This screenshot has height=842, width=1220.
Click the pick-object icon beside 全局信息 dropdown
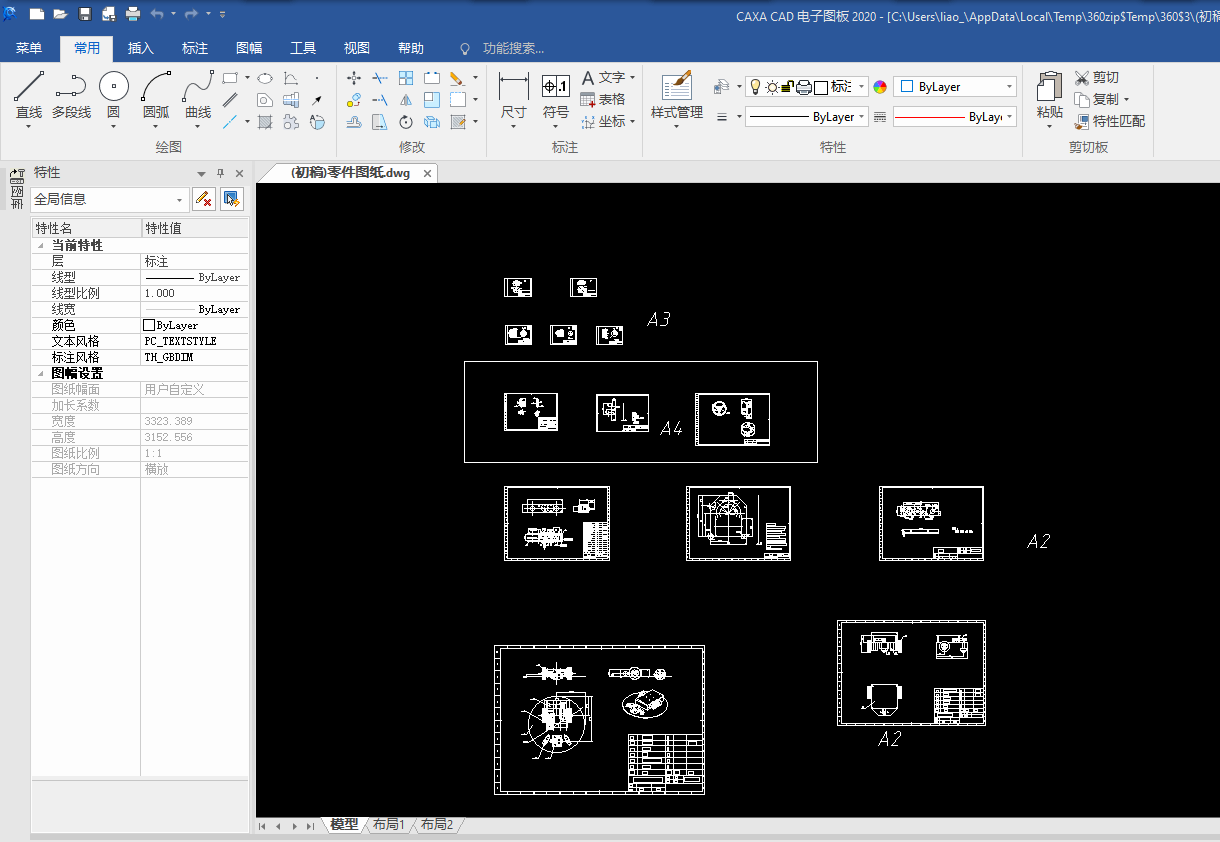[204, 199]
